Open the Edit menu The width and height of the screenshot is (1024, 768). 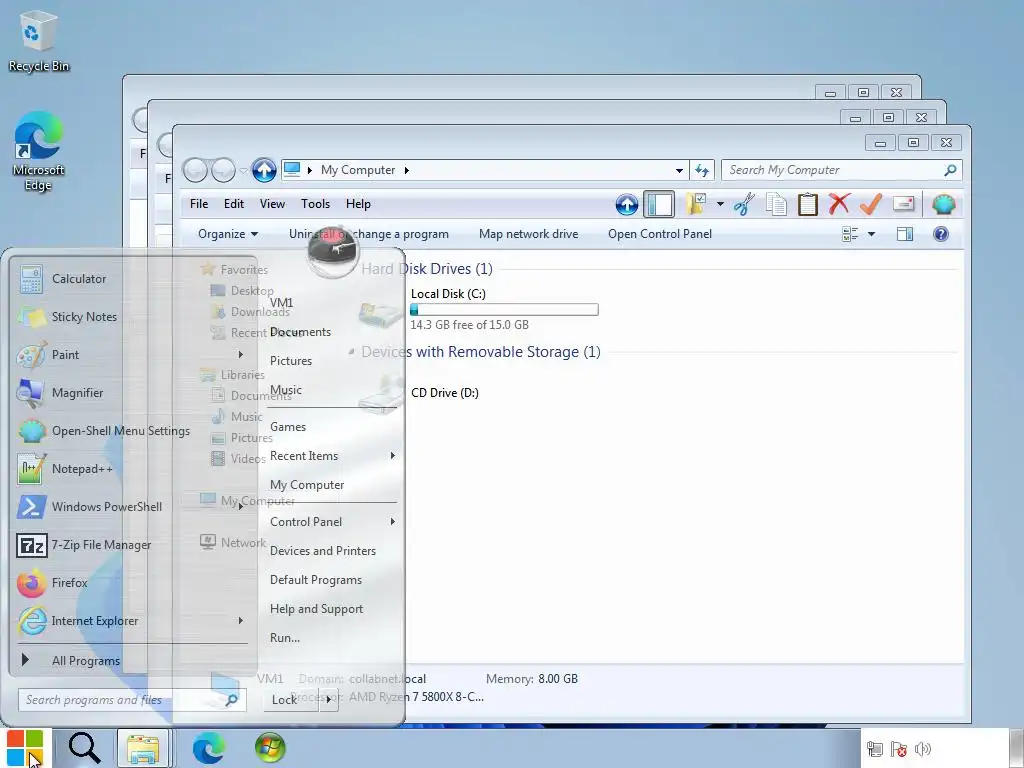tap(234, 204)
